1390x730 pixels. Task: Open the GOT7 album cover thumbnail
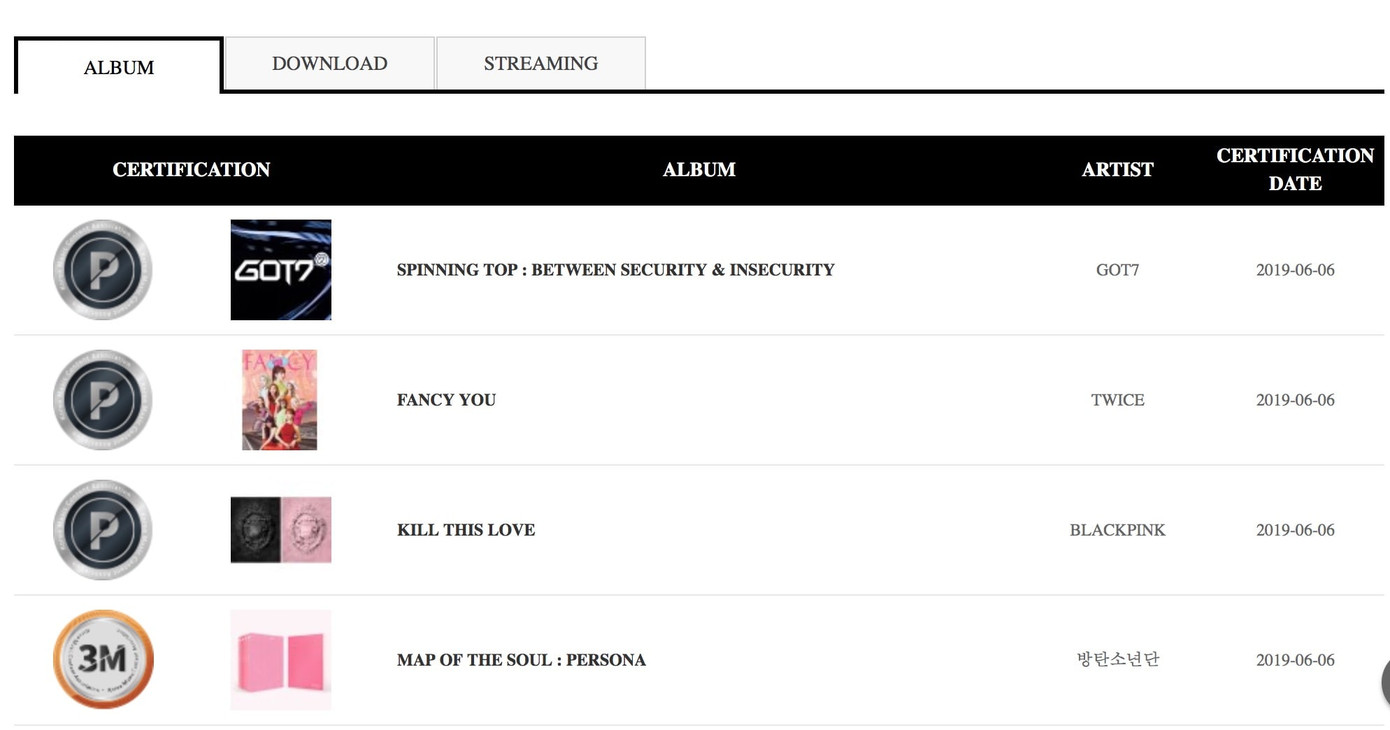tap(281, 270)
